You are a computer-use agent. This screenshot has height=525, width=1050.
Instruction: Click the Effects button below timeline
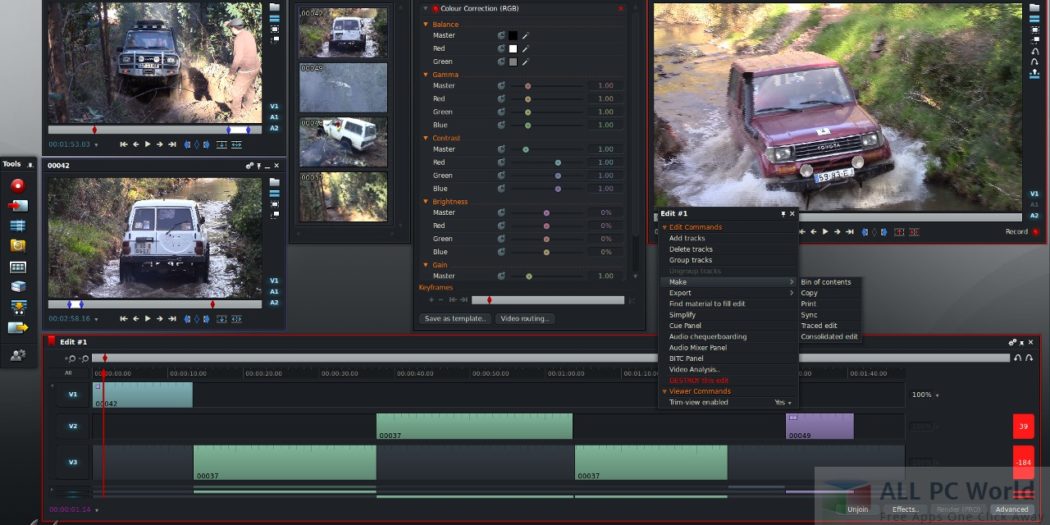tap(905, 510)
